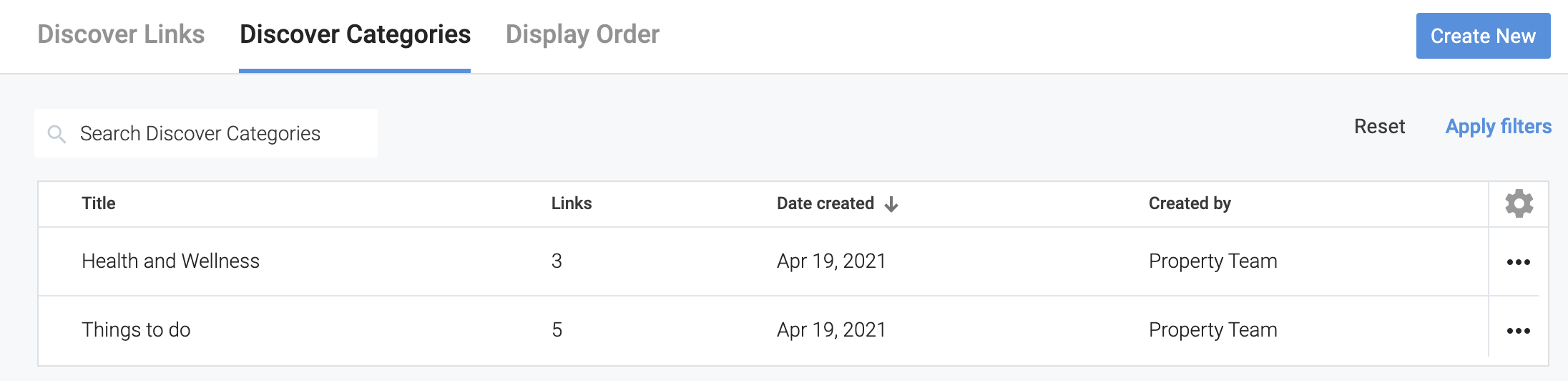Reset the filters
Image resolution: width=1568 pixels, height=381 pixels.
[1379, 127]
